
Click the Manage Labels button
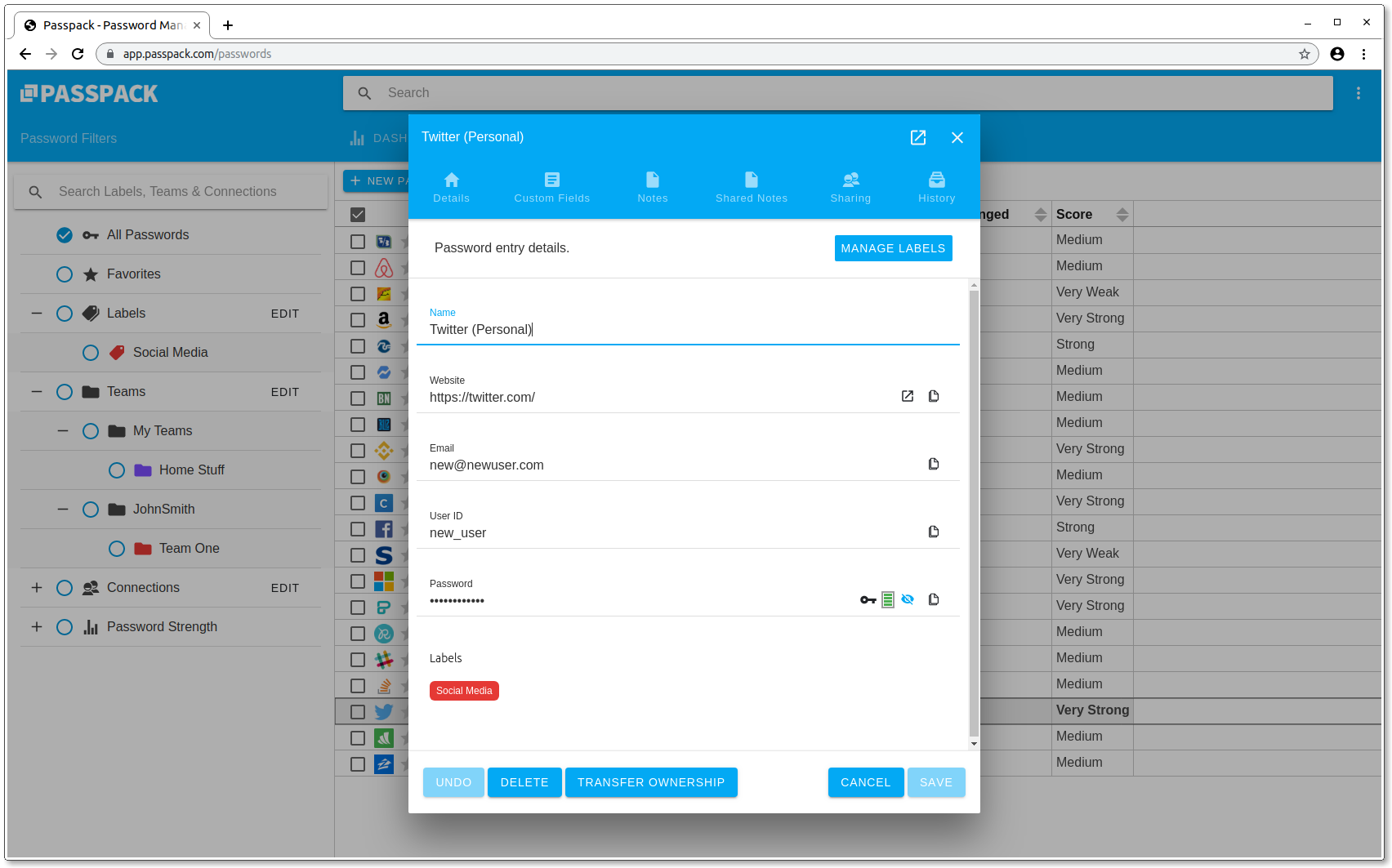894,248
